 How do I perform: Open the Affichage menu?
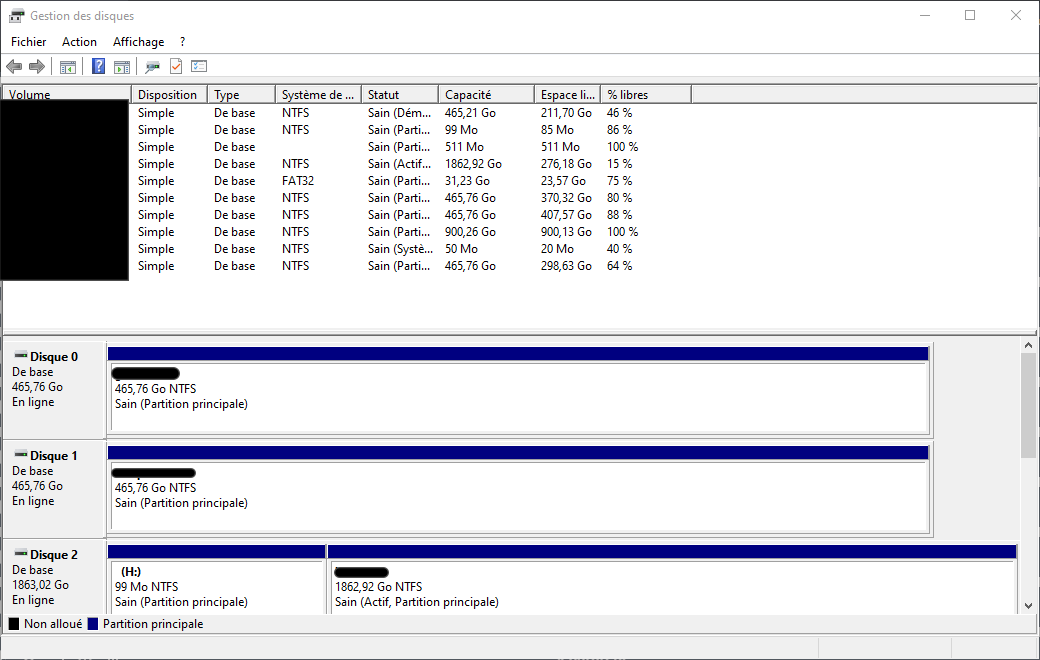coord(138,42)
